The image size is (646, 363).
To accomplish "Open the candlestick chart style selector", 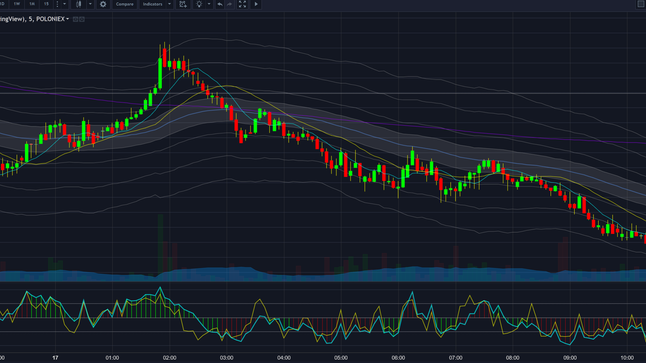I will click(78, 4).
